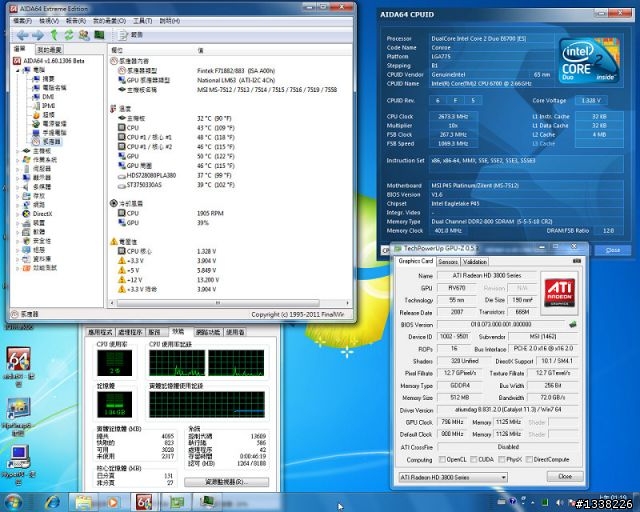Click the green up-level arrow in AIDA64 toolbar
Viewport: 640px width, 512px height.
pos(53,35)
